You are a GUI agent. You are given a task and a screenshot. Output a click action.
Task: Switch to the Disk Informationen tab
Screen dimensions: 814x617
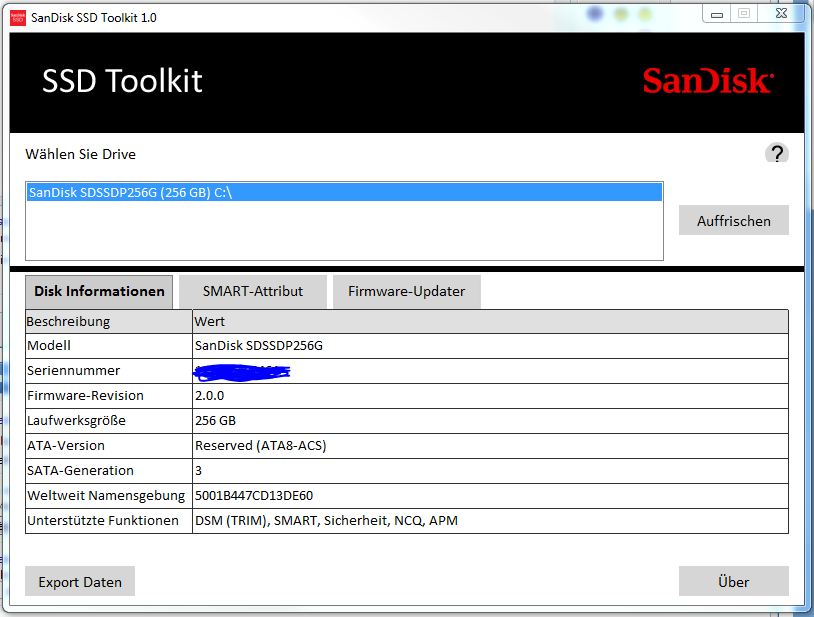pyautogui.click(x=99, y=291)
